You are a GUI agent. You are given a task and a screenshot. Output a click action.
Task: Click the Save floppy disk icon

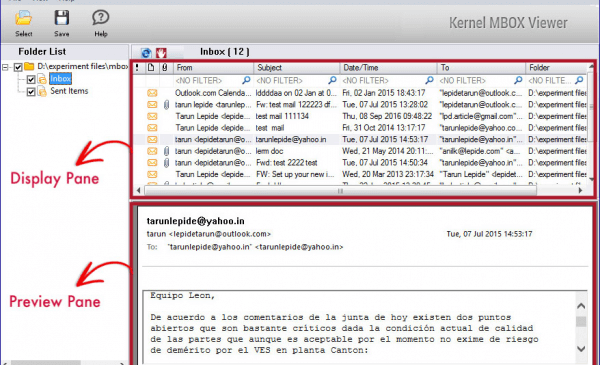point(62,18)
